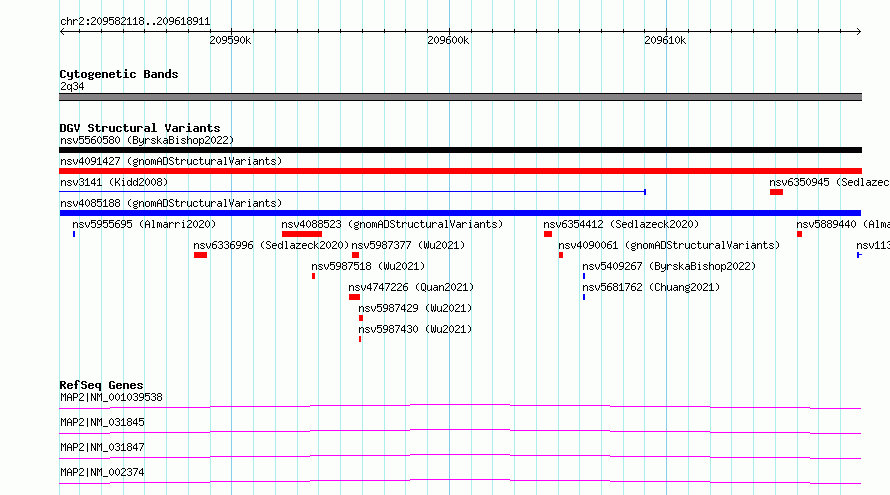Viewport: 890px width, 495px height.
Task: Open variant label nsv4747226 (Quan2021)
Action: [x=411, y=287]
